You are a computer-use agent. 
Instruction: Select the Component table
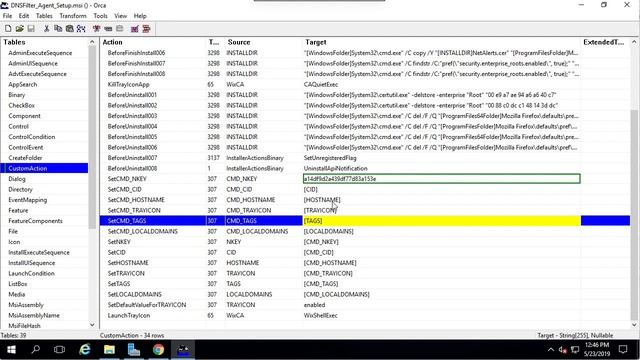(24, 116)
